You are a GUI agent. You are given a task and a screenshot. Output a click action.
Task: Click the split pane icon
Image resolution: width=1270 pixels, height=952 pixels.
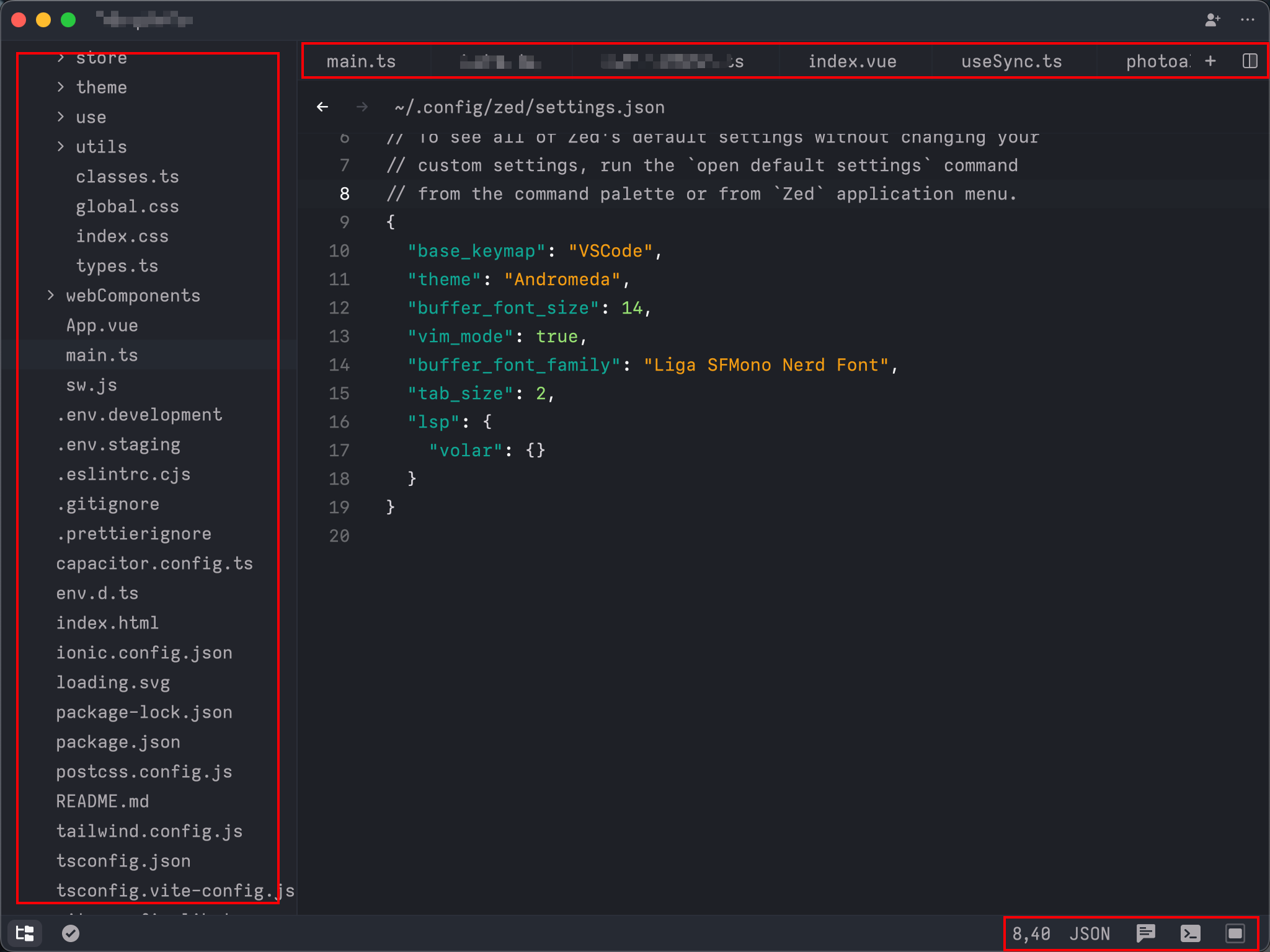(x=1250, y=61)
